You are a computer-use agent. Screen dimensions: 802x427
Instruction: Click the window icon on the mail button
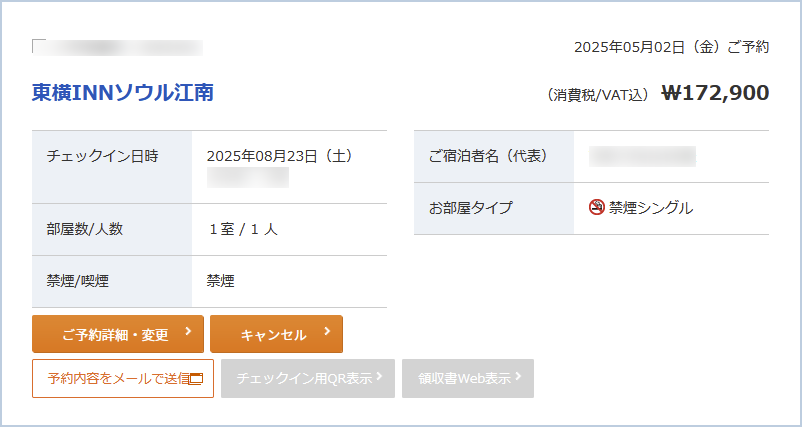click(196, 379)
